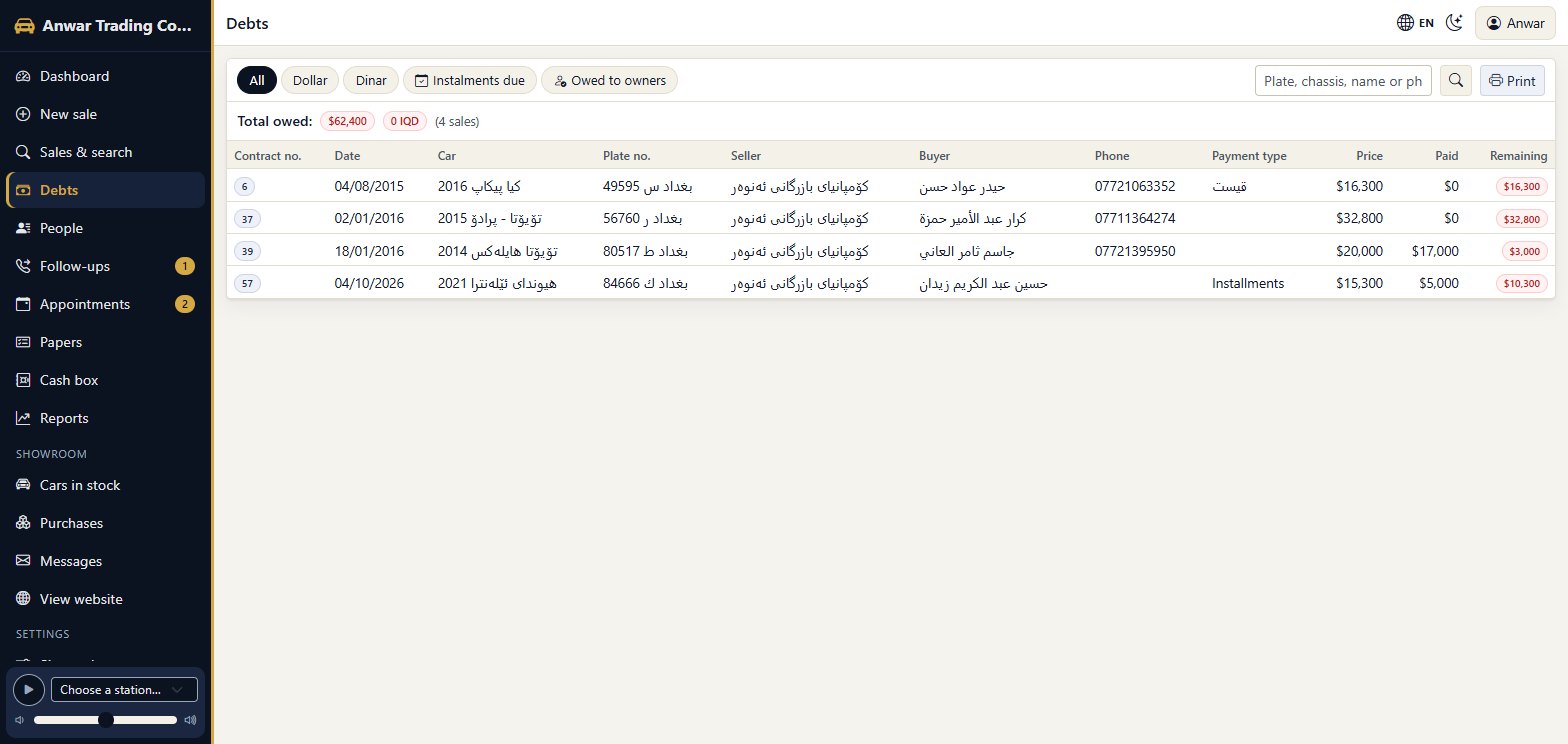Click the Date column header

347,156
